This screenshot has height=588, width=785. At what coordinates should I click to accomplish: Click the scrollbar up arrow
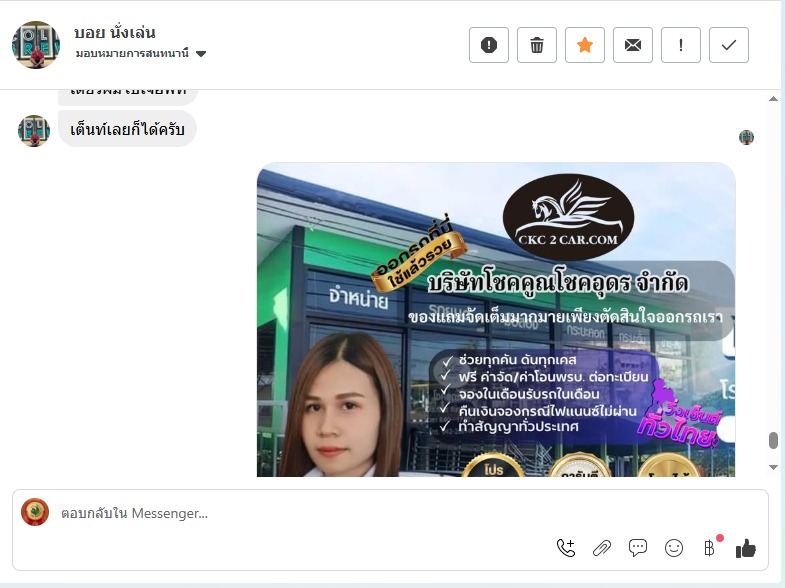773,99
